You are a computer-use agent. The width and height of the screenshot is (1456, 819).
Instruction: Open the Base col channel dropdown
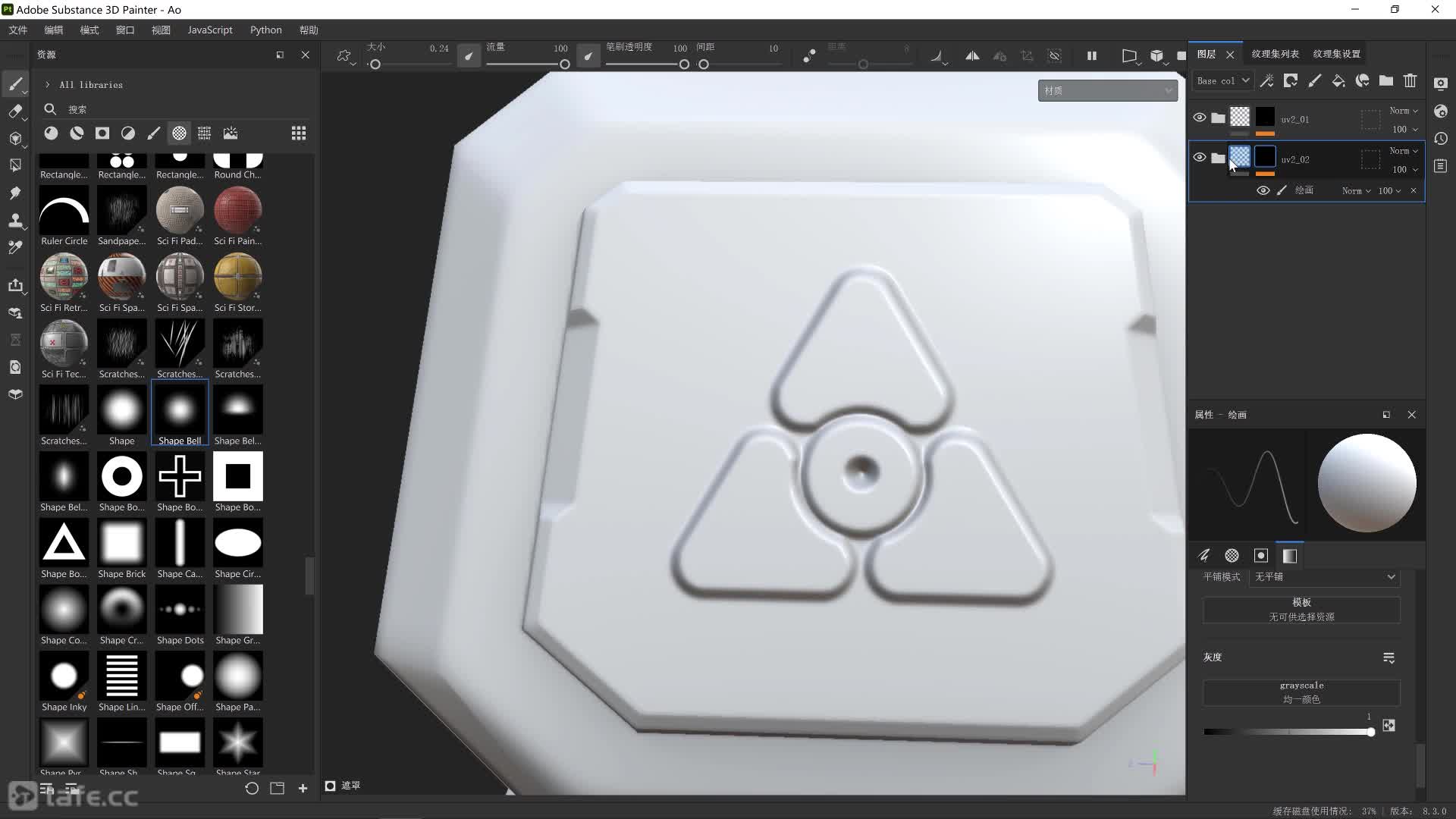pos(1222,80)
